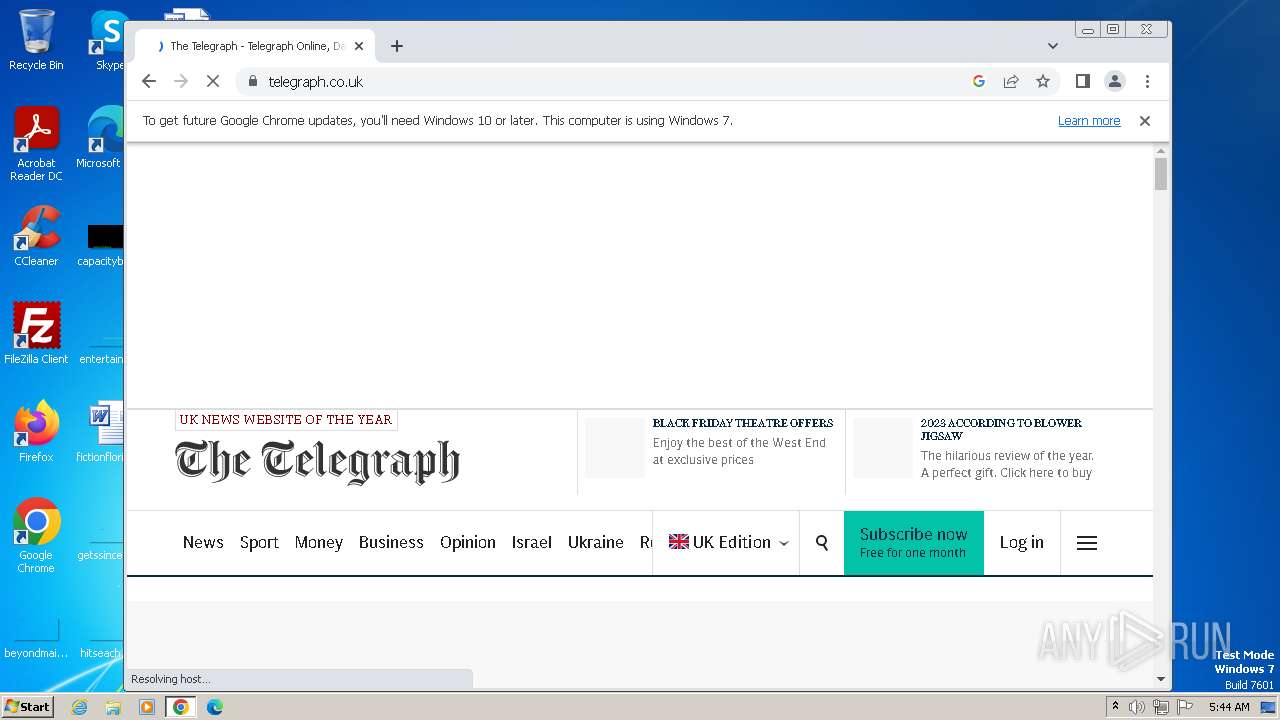
Task: Open the Telegraph search magnifier
Action: pos(822,543)
